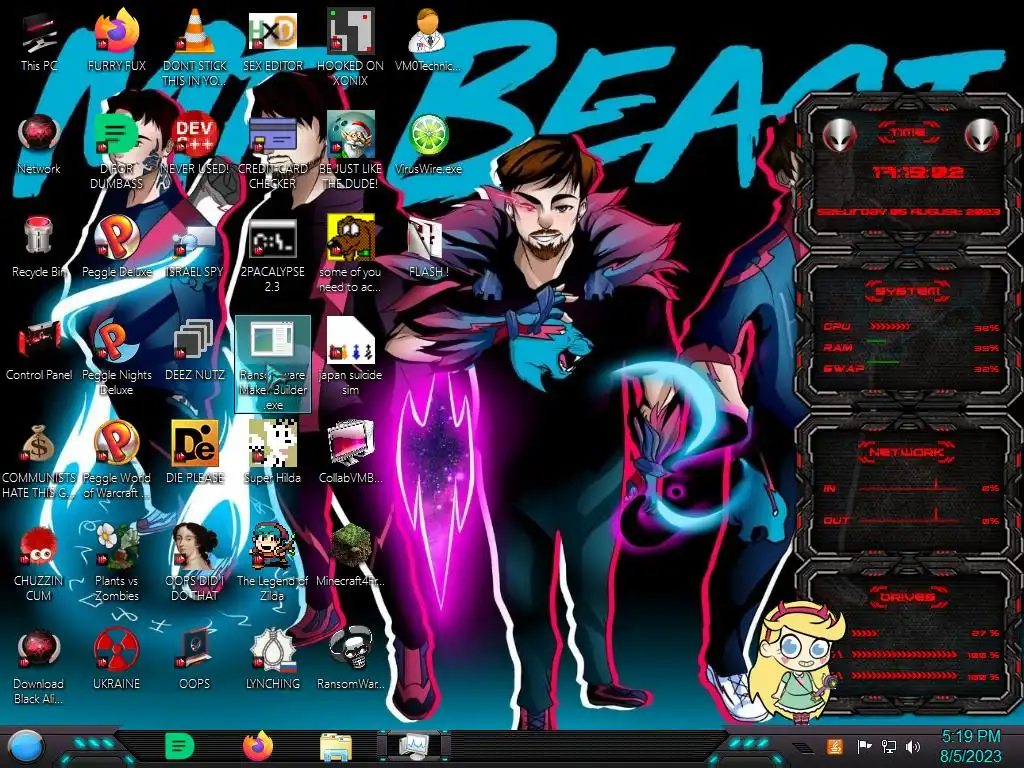1024x768 pixels.
Task: Open File Explorer from the taskbar
Action: (336, 747)
